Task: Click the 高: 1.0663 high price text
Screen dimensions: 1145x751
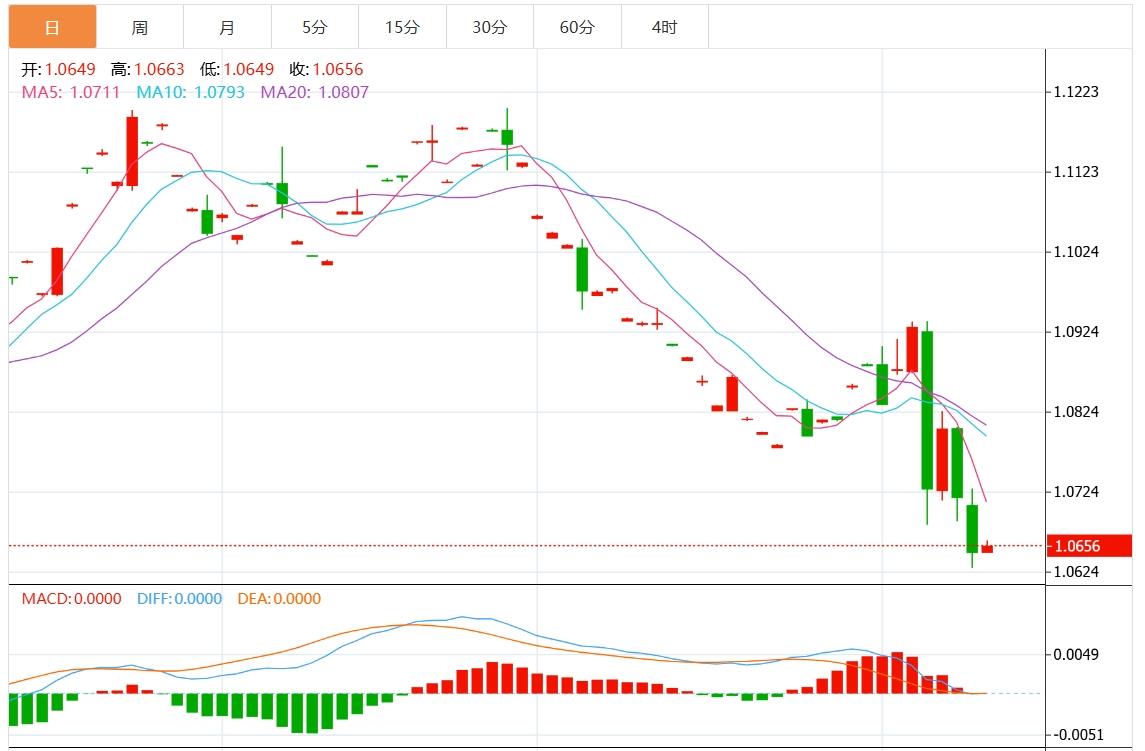Action: click(148, 70)
